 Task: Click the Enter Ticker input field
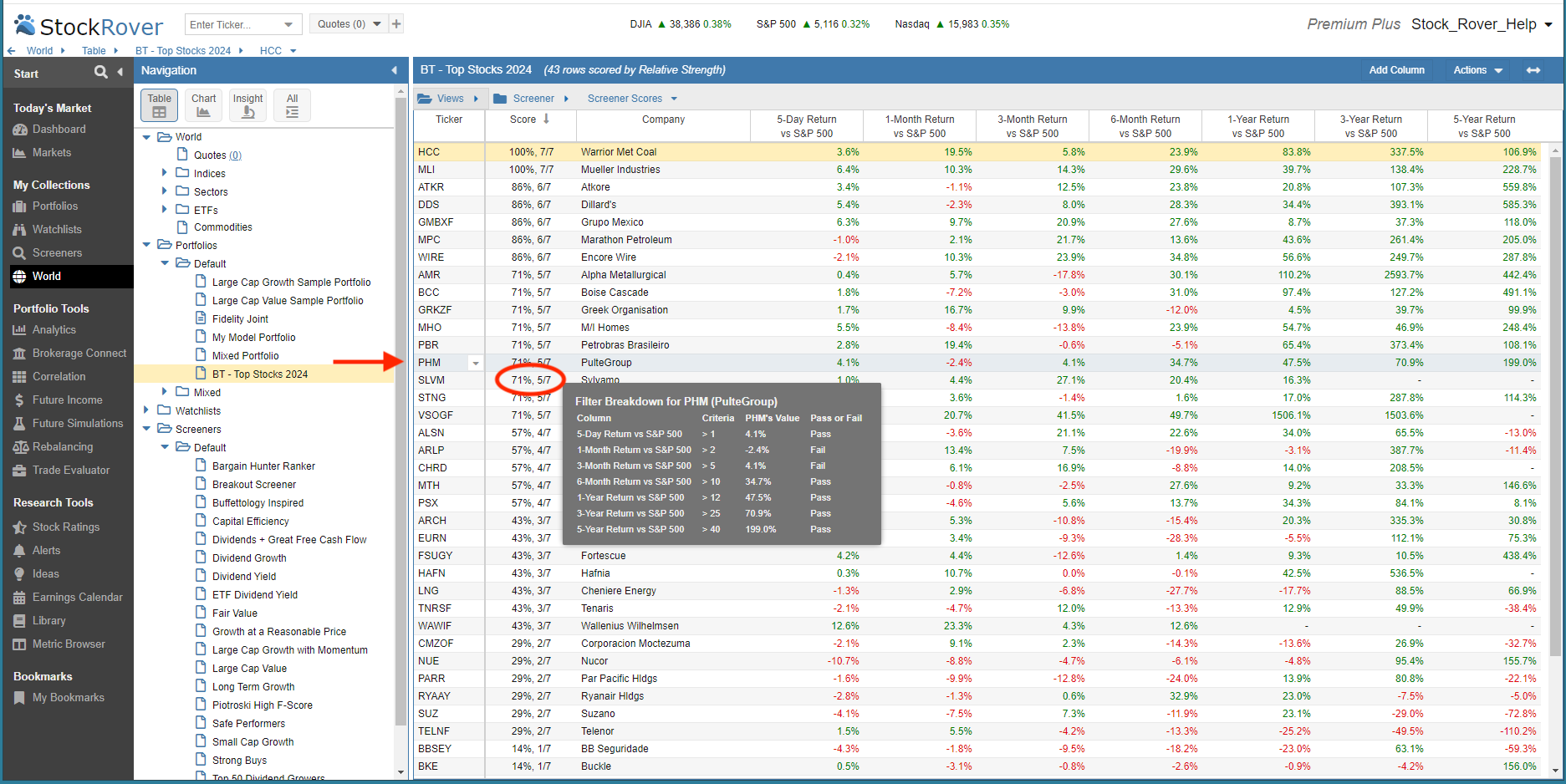pyautogui.click(x=233, y=24)
